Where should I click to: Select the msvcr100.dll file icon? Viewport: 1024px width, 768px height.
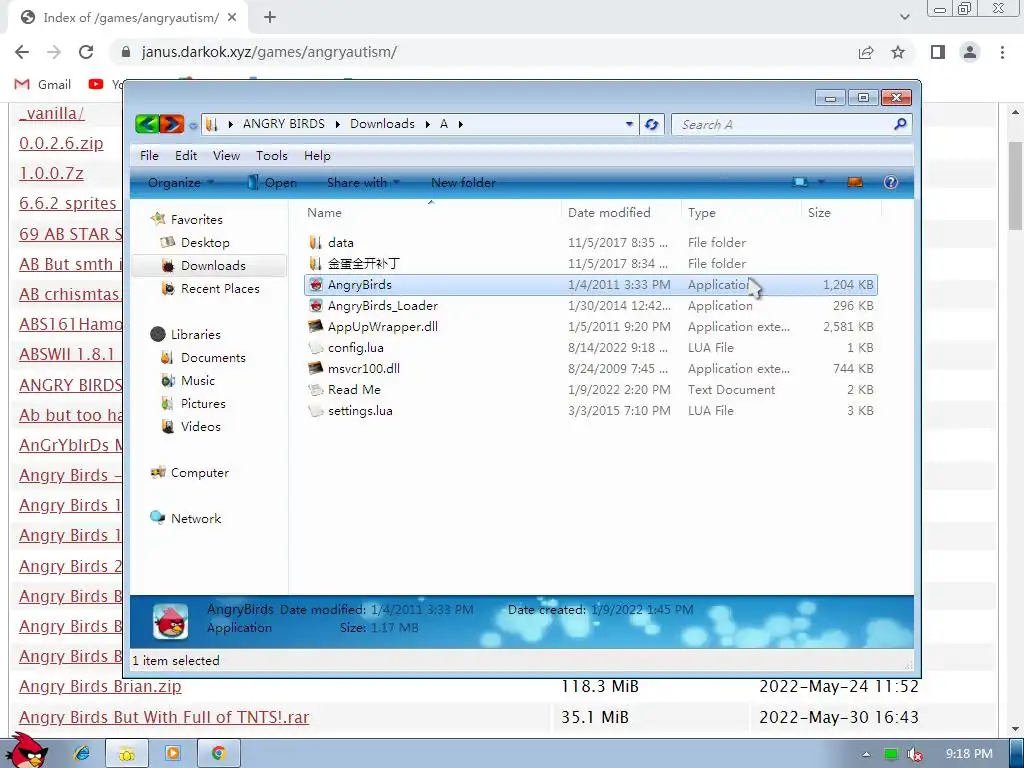point(316,368)
